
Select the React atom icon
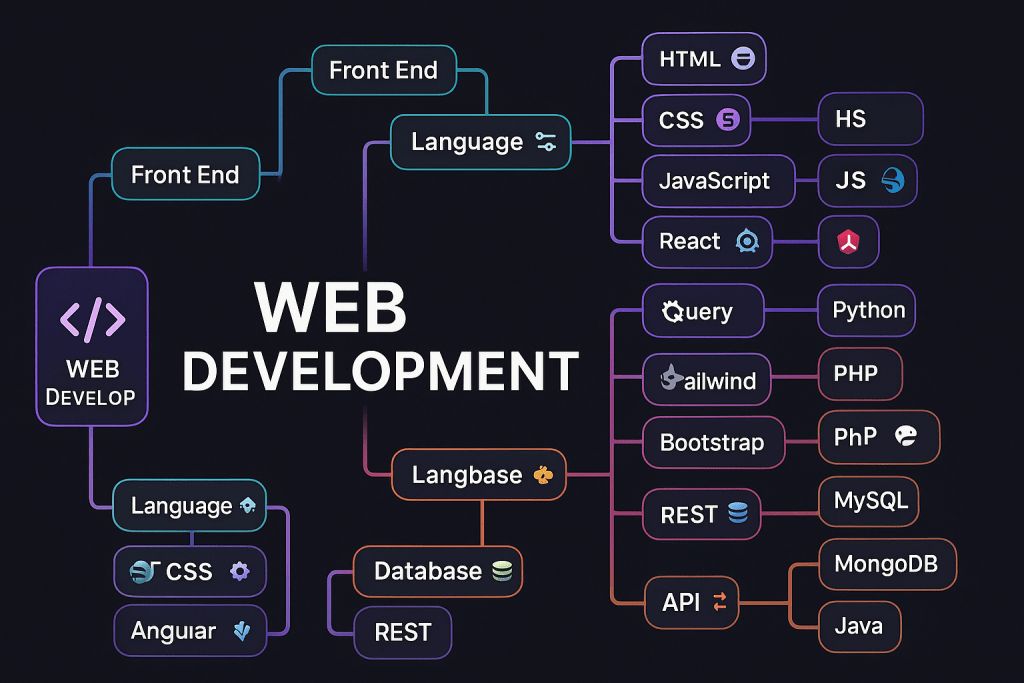(x=747, y=241)
